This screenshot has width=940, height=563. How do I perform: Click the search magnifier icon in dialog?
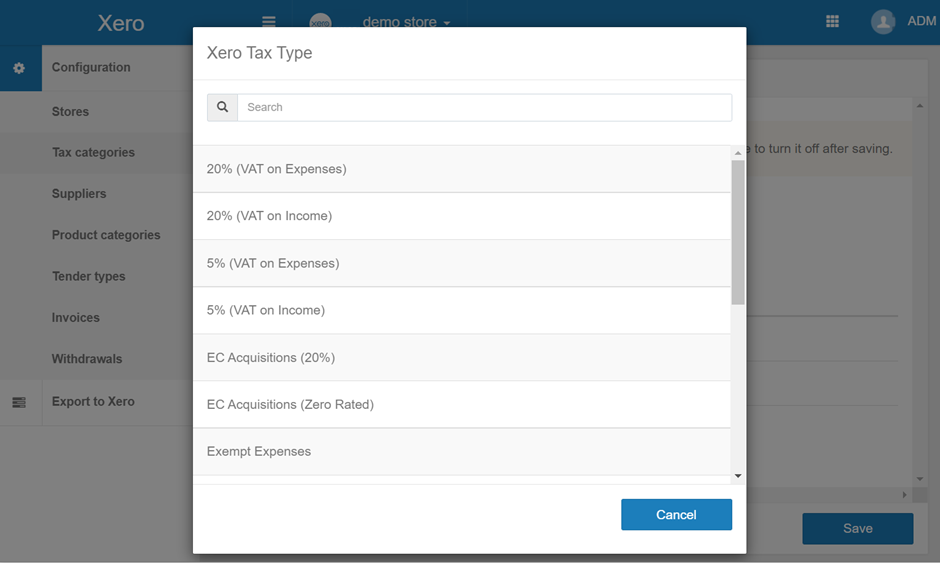[x=222, y=107]
